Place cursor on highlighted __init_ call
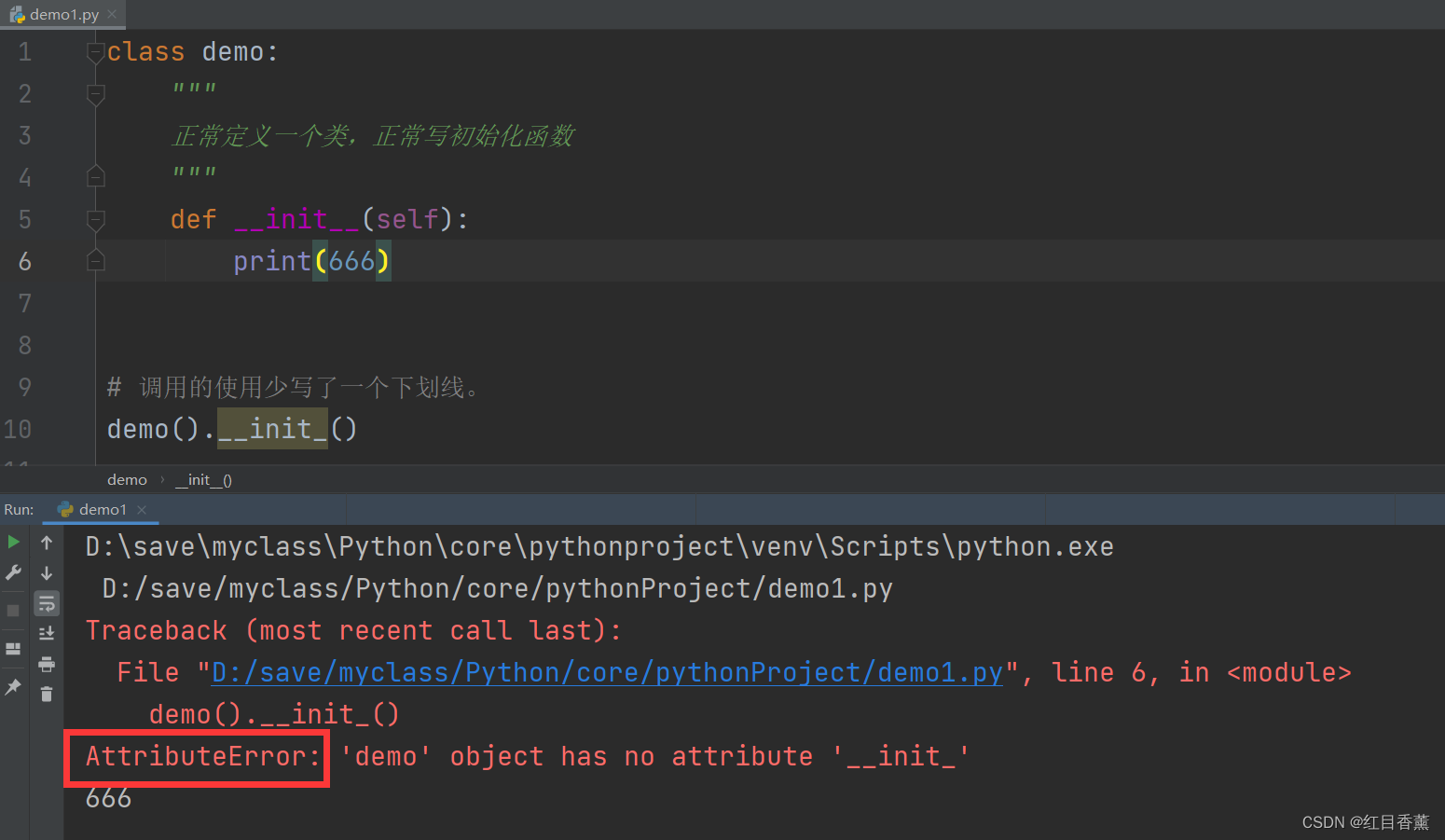Viewport: 1445px width, 840px height. pyautogui.click(x=272, y=429)
